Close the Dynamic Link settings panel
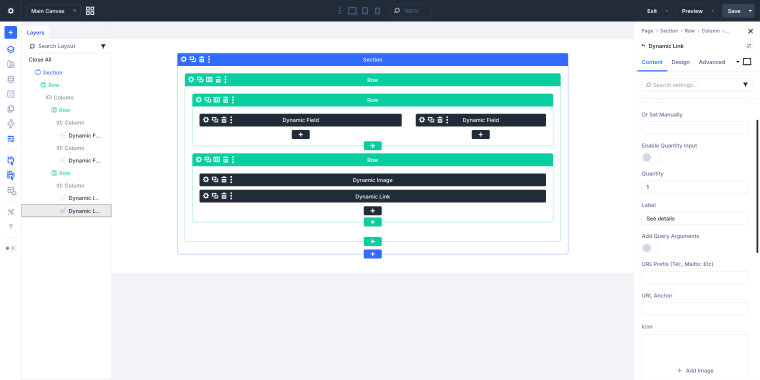 click(x=750, y=31)
